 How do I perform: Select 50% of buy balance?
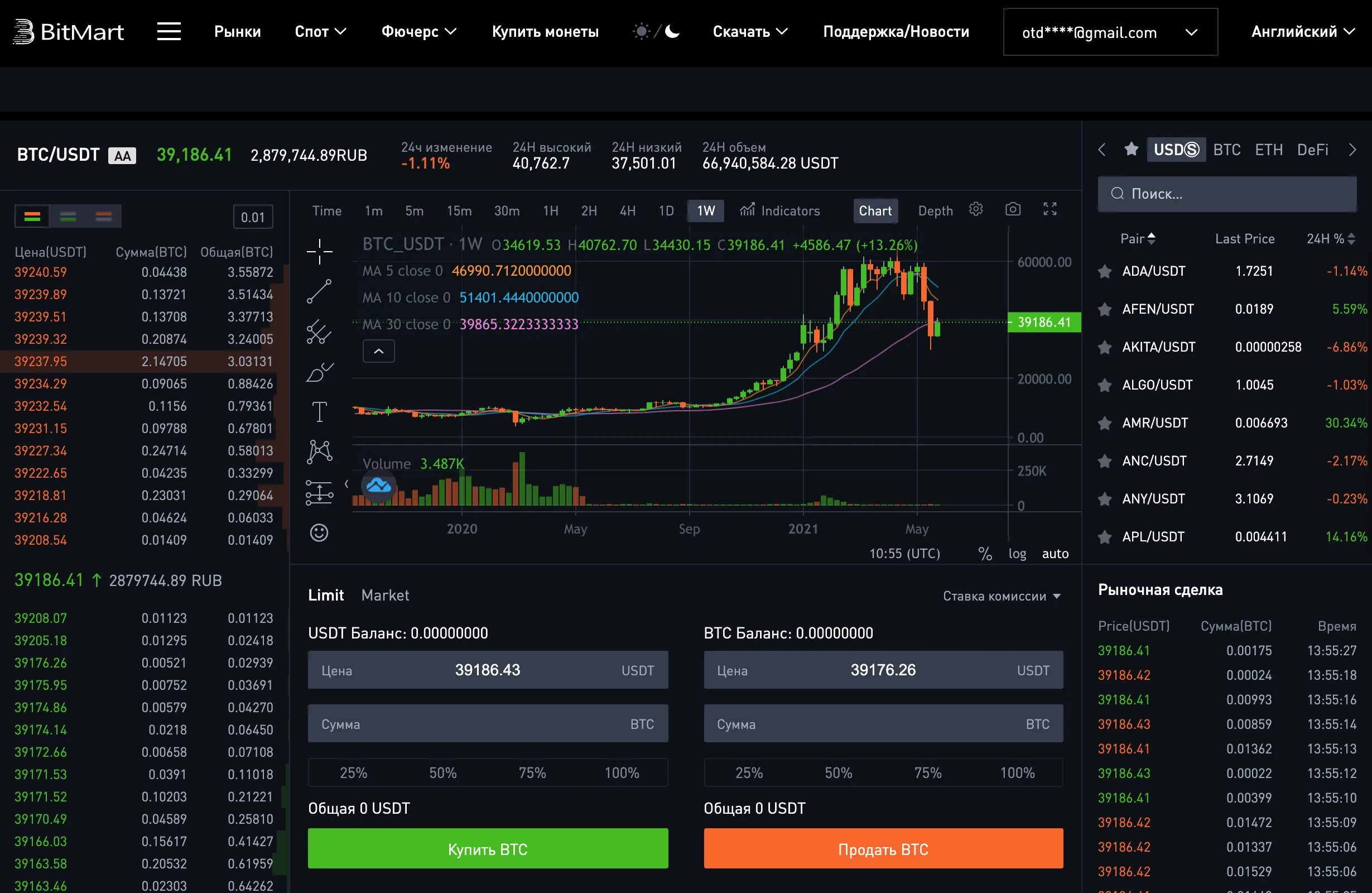click(x=442, y=772)
